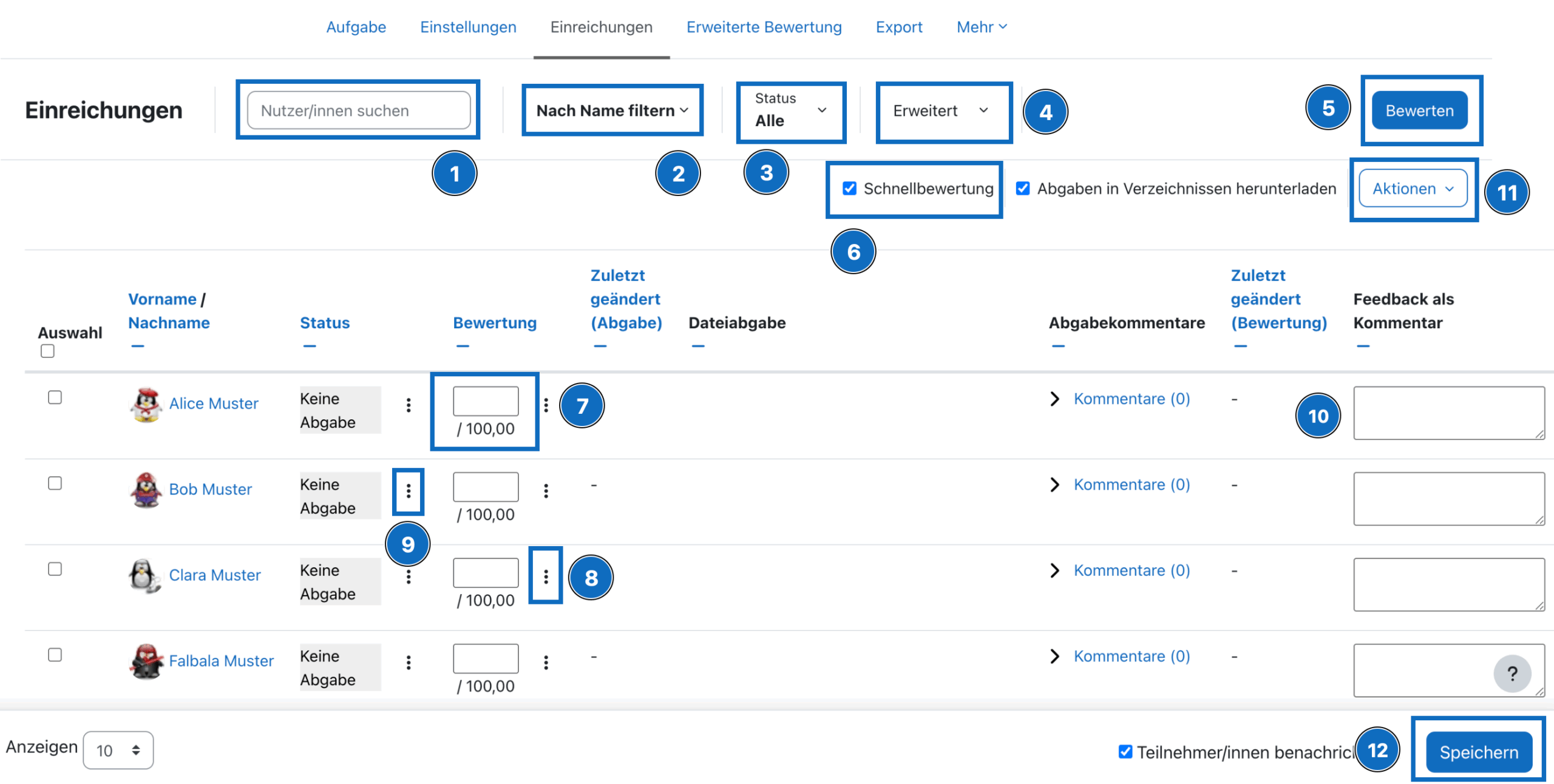Viewport: 1554px width, 784px height.
Task: Open Falbala Muster's grade actions three-dot menu
Action: pyautogui.click(x=546, y=662)
